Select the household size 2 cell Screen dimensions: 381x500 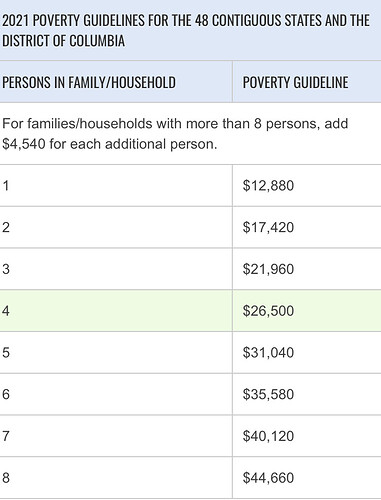coord(116,227)
